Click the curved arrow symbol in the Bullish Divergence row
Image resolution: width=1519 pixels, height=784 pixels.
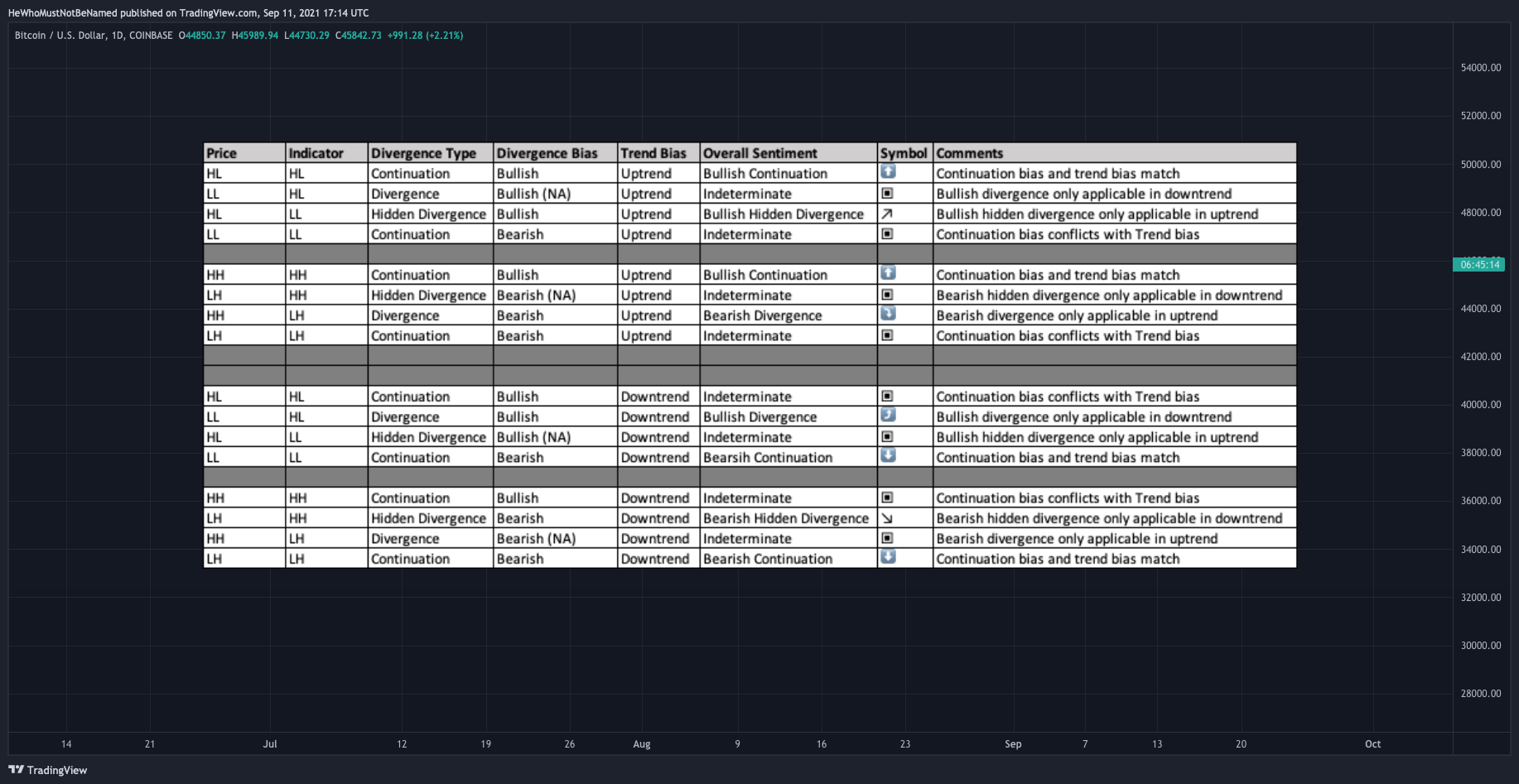pyautogui.click(x=888, y=415)
